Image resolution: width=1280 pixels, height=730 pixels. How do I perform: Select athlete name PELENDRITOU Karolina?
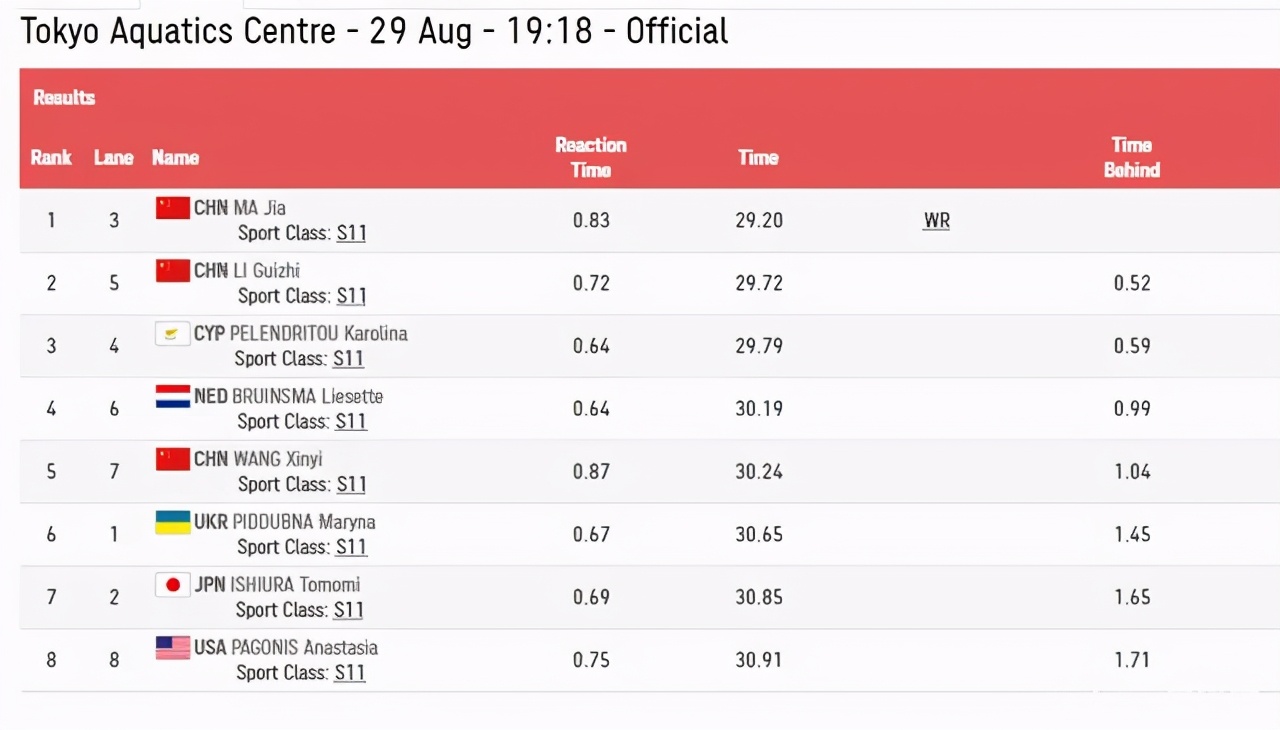coord(319,334)
